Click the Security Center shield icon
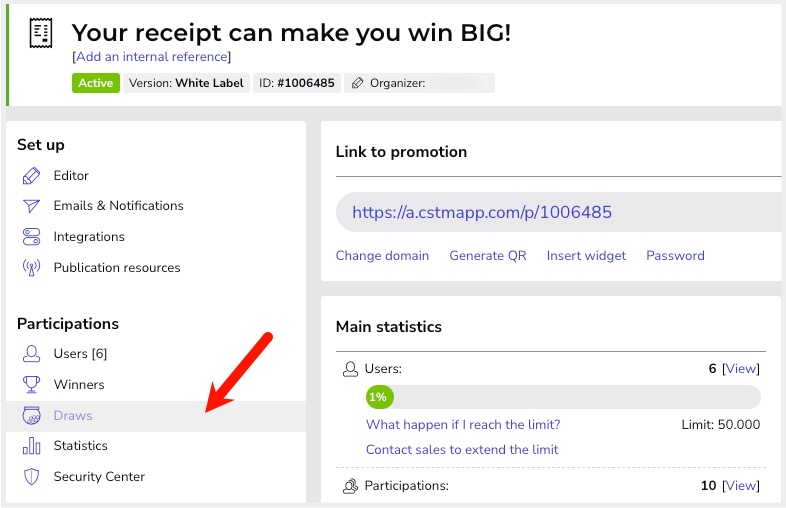Viewport: 786px width, 508px height. [x=32, y=477]
